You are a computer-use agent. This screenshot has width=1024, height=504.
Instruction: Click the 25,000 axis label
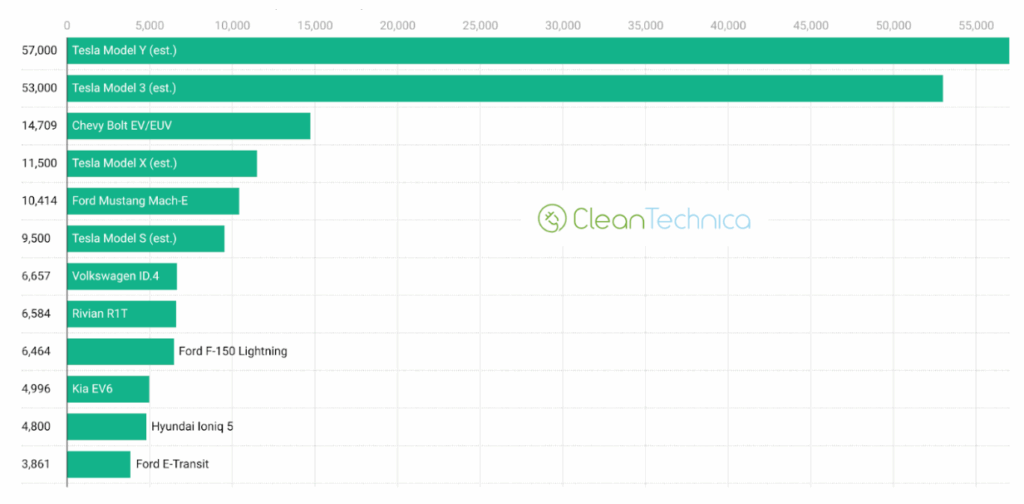coord(480,25)
